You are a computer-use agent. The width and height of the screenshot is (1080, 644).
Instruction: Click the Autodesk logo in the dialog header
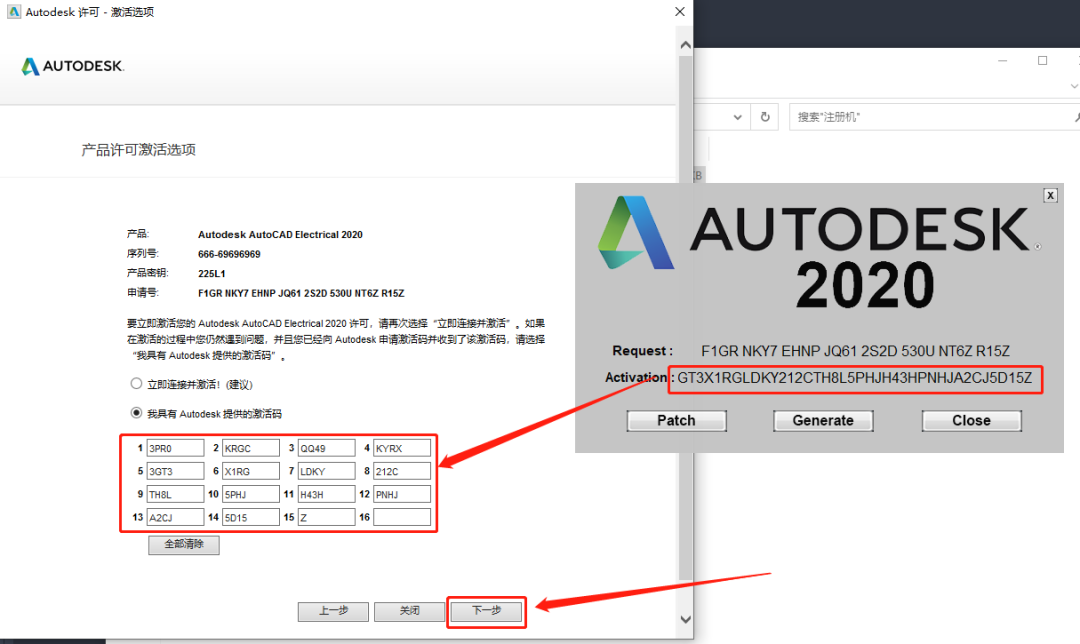(73, 66)
